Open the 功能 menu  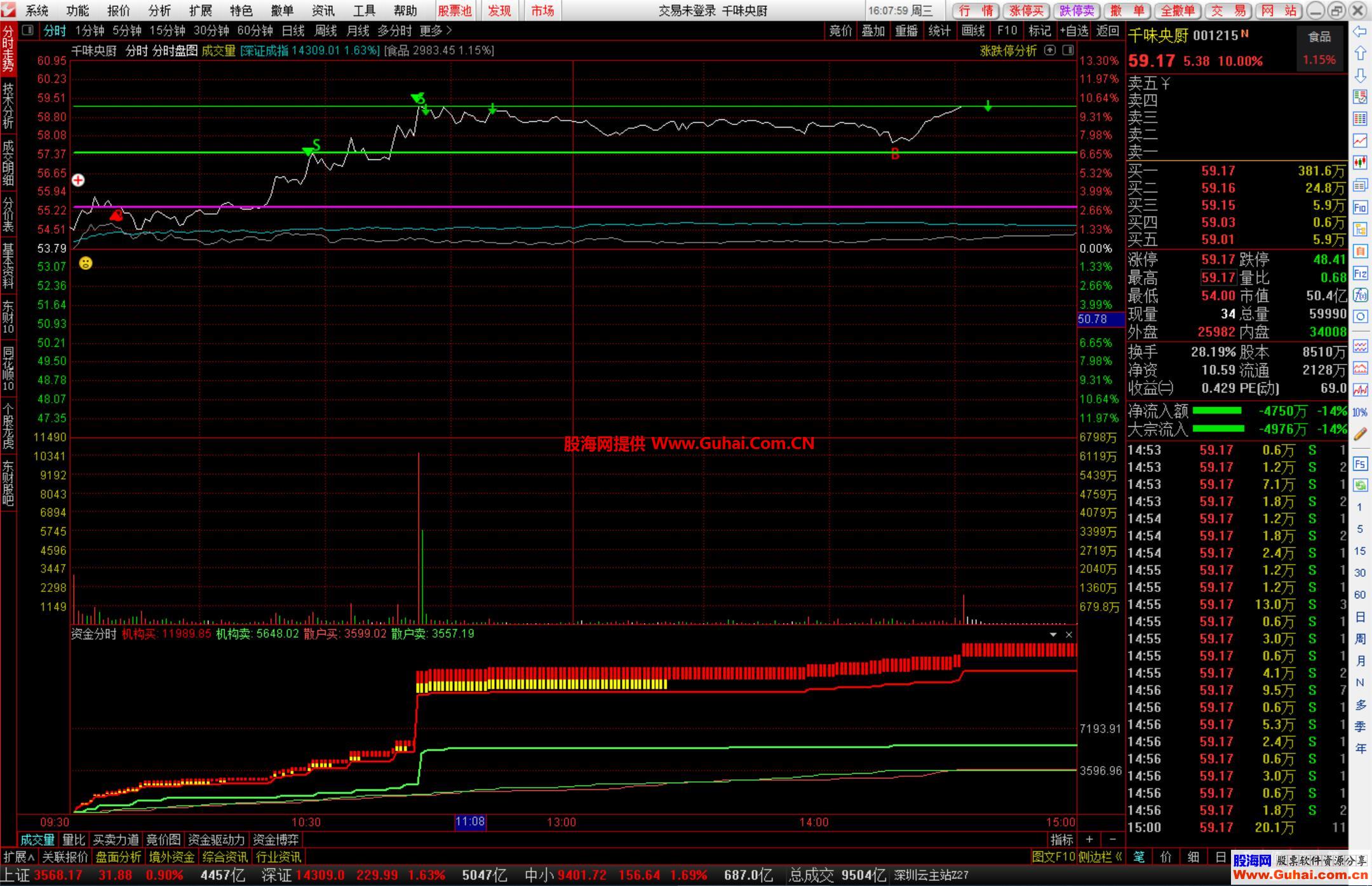[x=77, y=11]
